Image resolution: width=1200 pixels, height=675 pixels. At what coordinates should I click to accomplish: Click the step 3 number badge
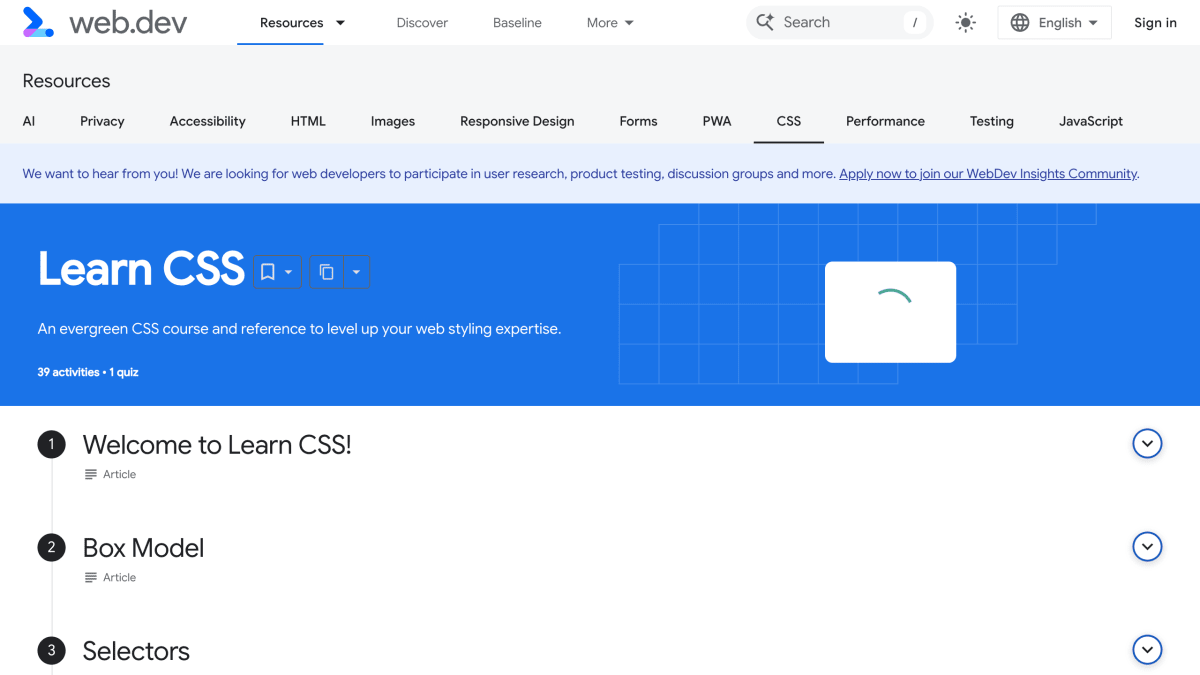coord(51,650)
